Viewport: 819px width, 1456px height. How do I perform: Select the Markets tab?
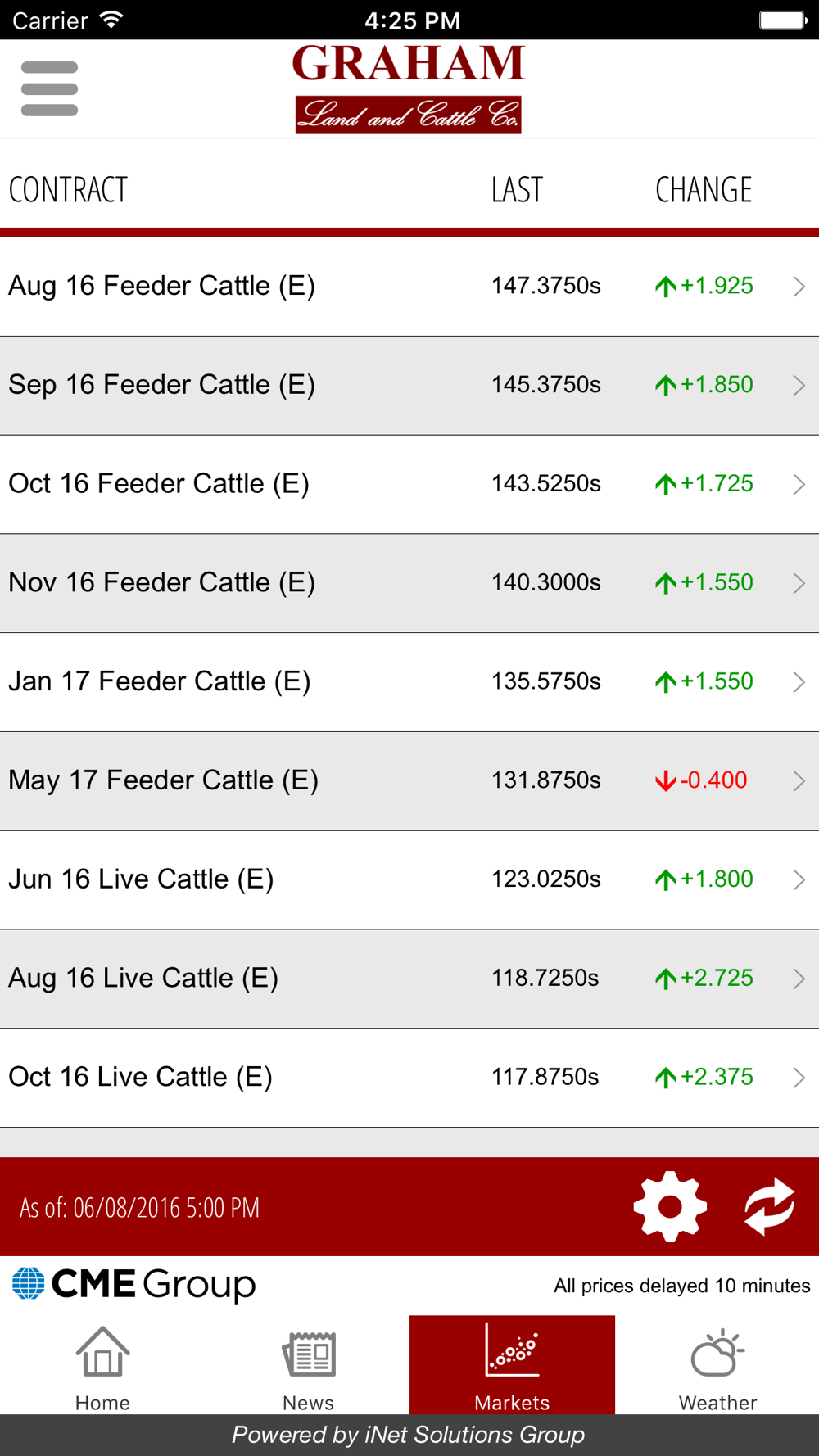(x=512, y=1365)
